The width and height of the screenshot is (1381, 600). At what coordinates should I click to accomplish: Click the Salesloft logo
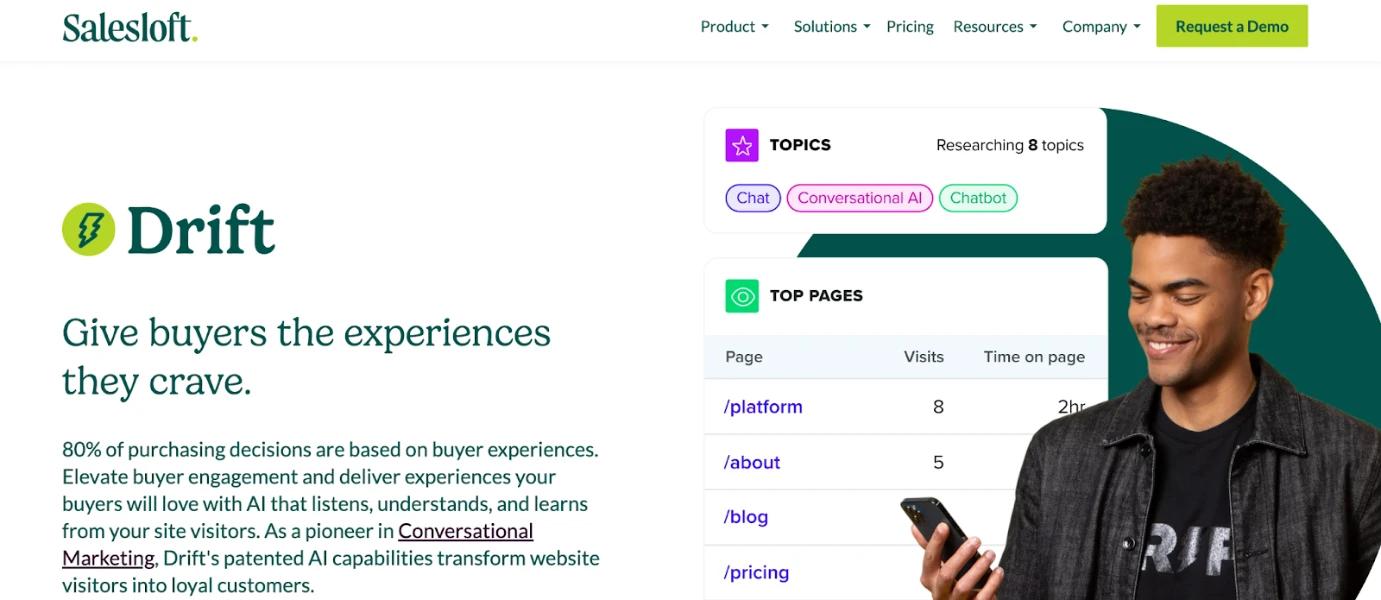130,27
